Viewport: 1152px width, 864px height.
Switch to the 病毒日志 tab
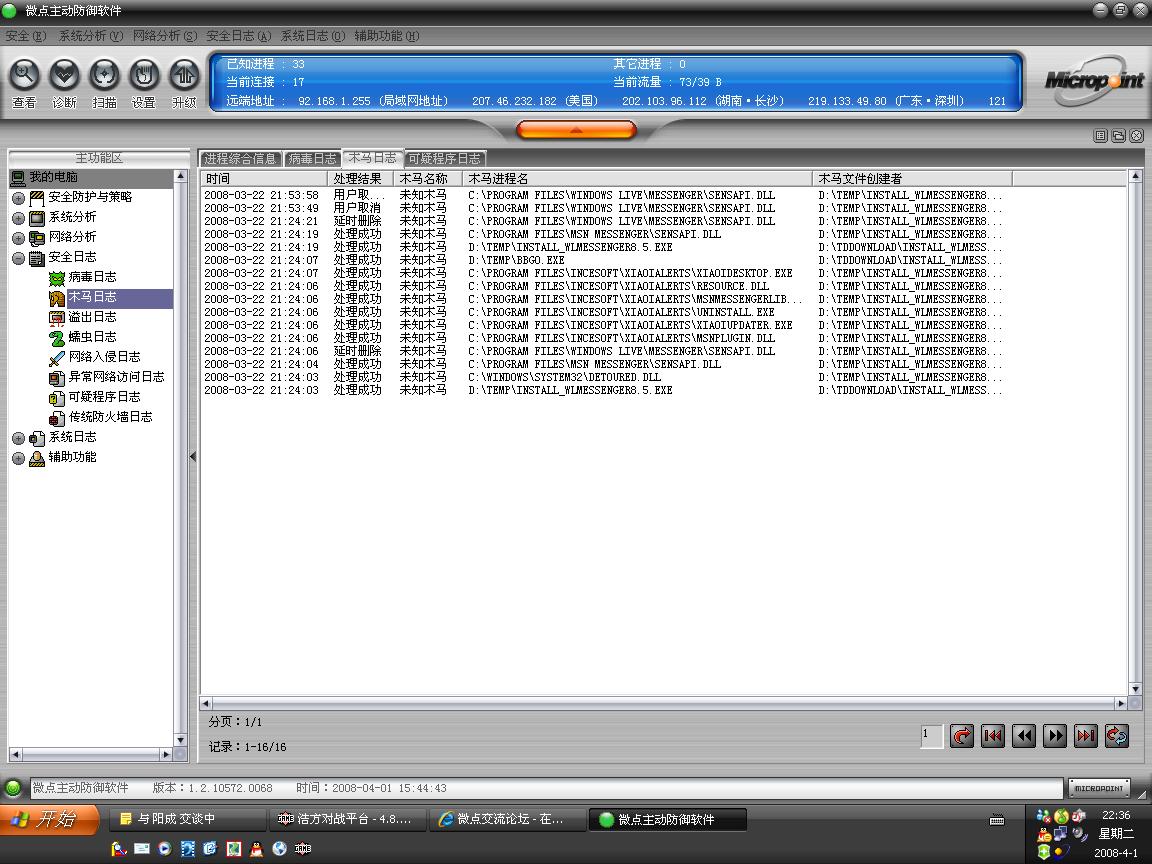312,159
